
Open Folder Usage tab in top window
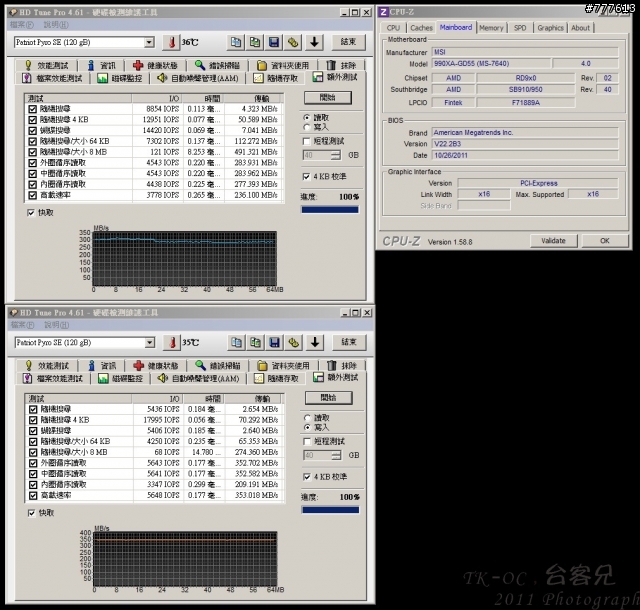(x=283, y=65)
